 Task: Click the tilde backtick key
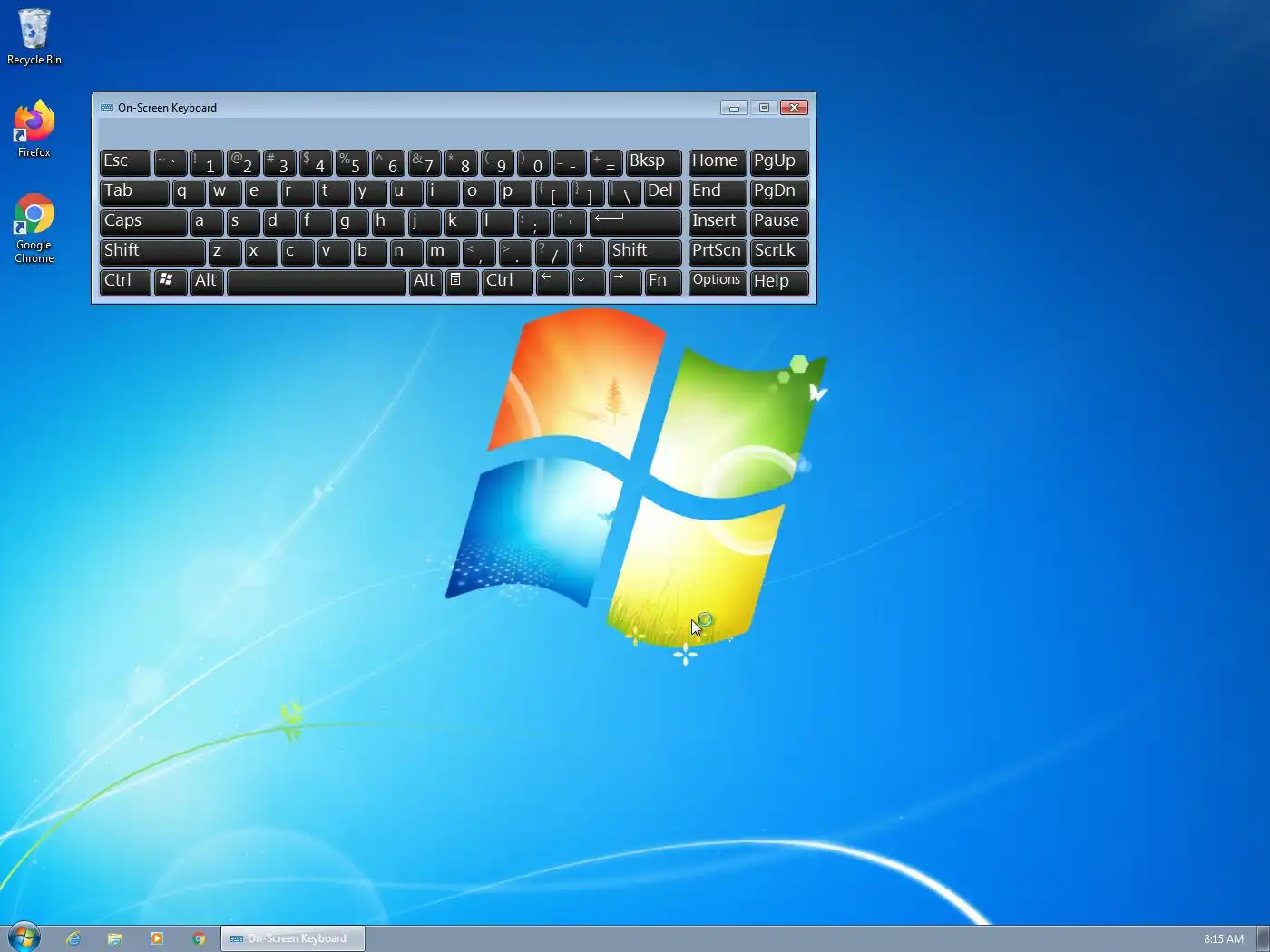pos(171,162)
